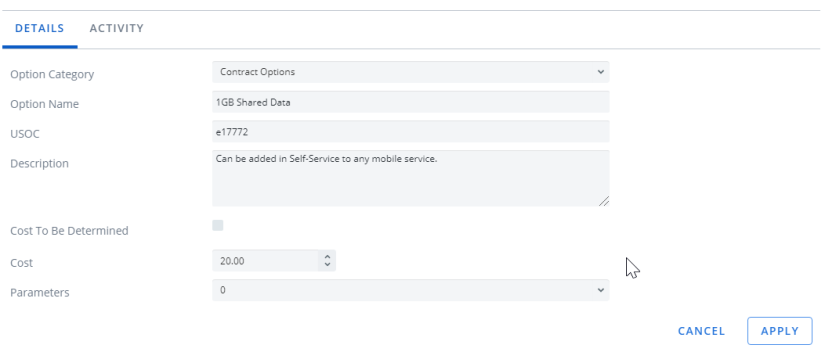Check the Cost To Be Determined checkbox
The image size is (825, 363).
[x=218, y=226]
